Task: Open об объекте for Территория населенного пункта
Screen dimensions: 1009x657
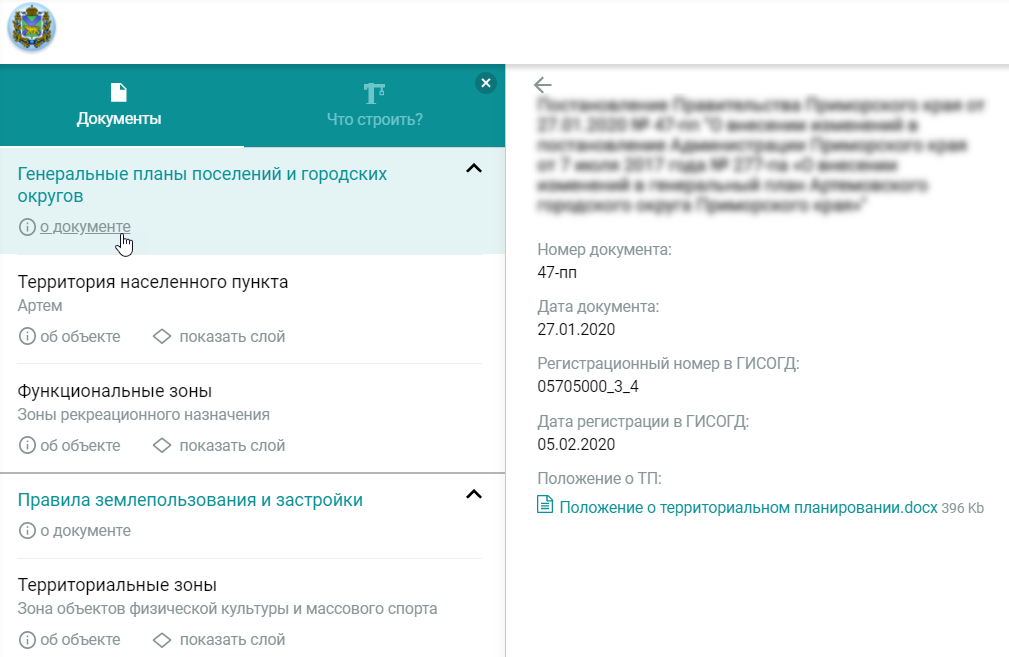Action: (70, 337)
